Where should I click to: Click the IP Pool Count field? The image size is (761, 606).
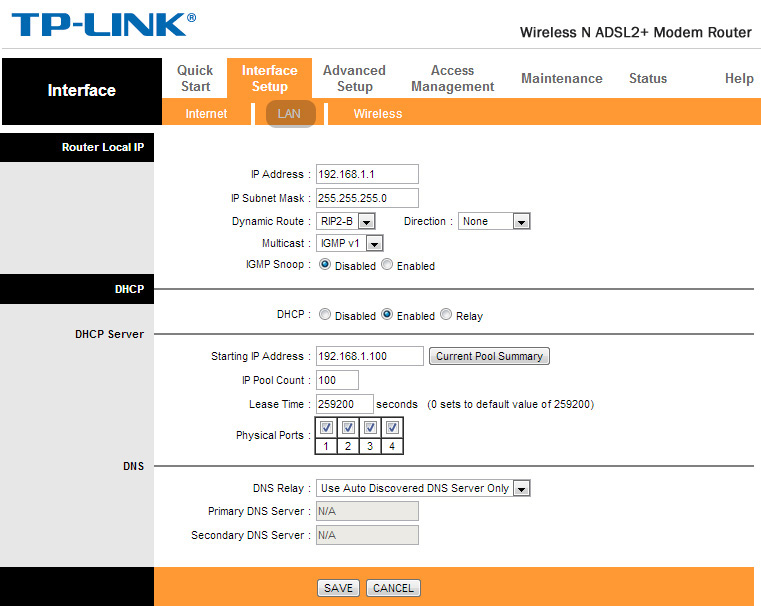coord(337,380)
